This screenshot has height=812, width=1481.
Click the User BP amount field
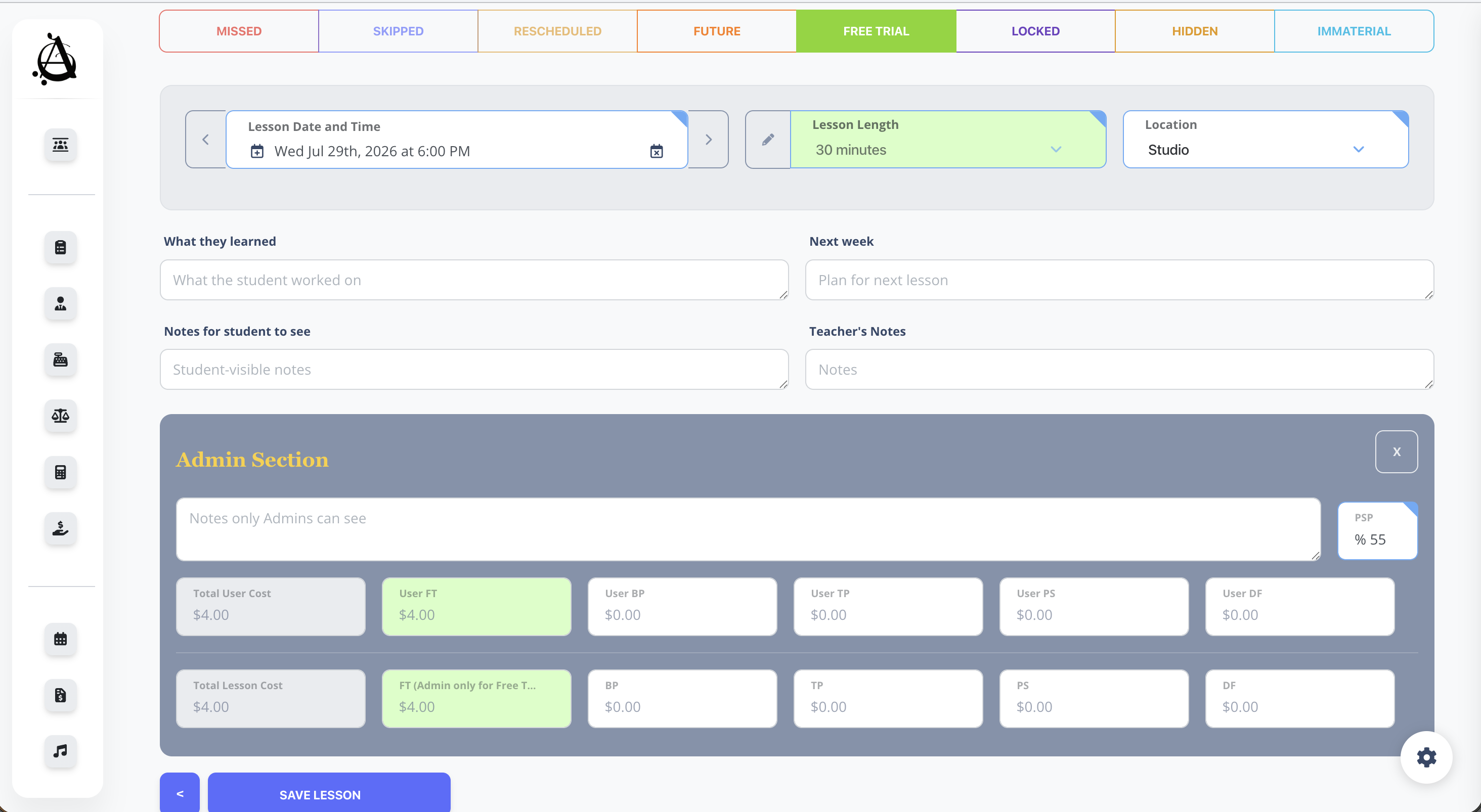click(682, 607)
